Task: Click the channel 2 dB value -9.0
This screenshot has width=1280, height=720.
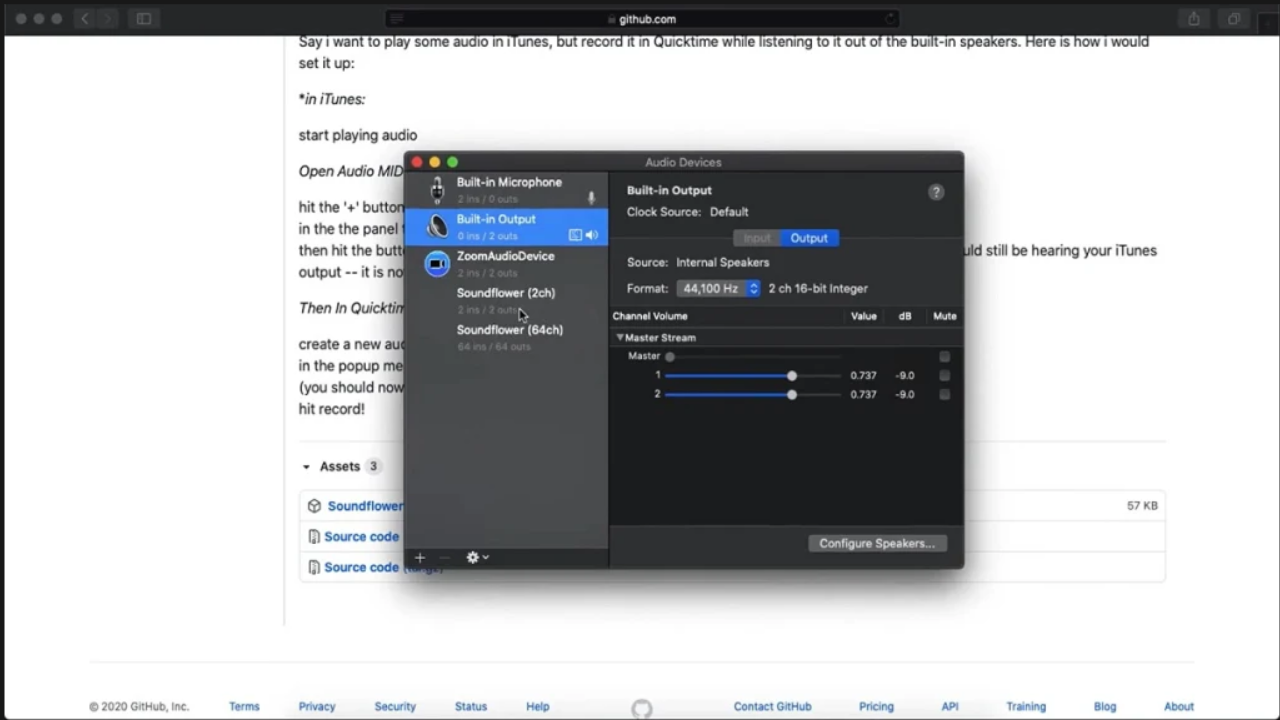Action: (x=905, y=395)
